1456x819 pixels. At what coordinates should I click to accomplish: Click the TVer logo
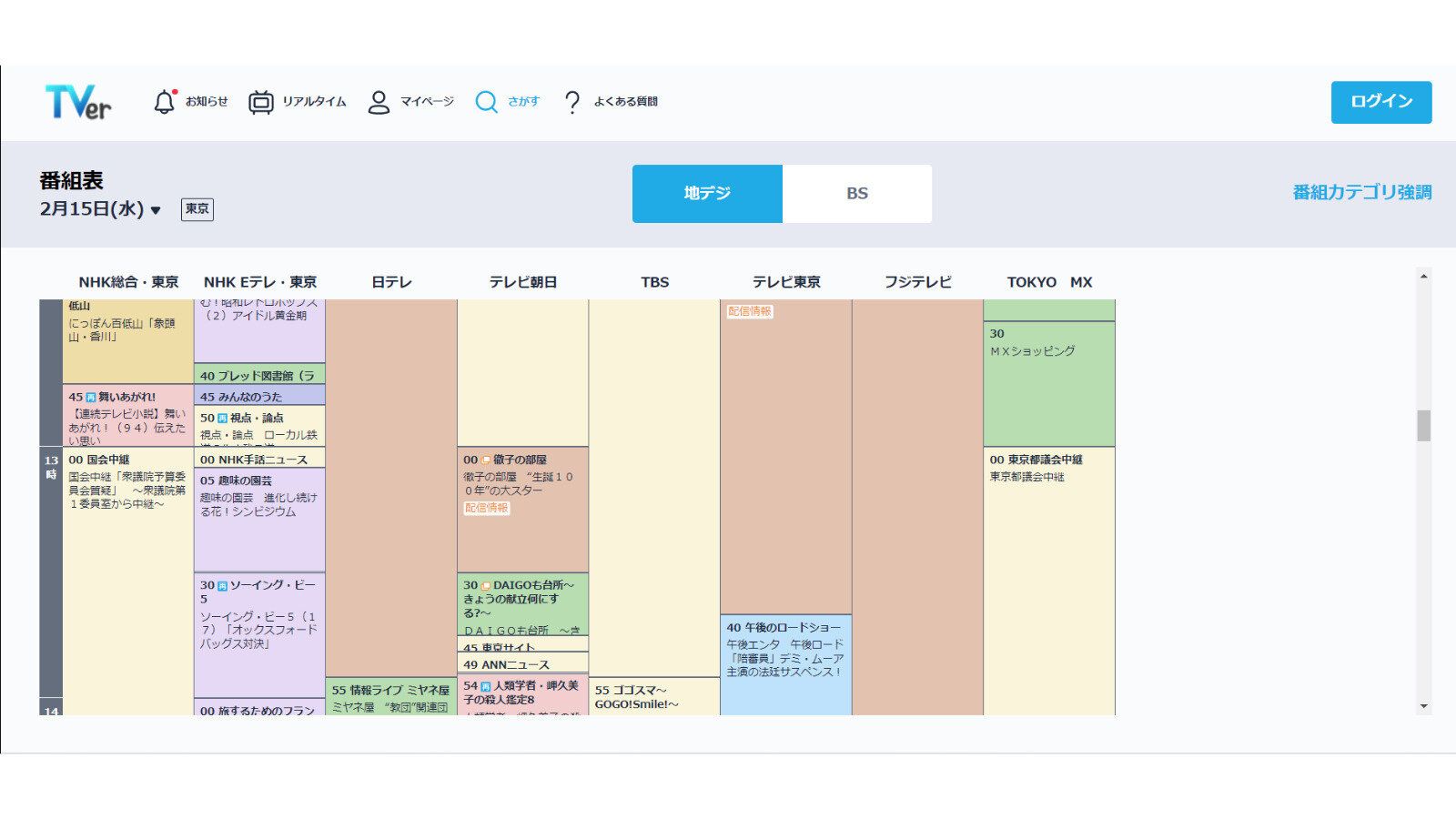point(78,102)
